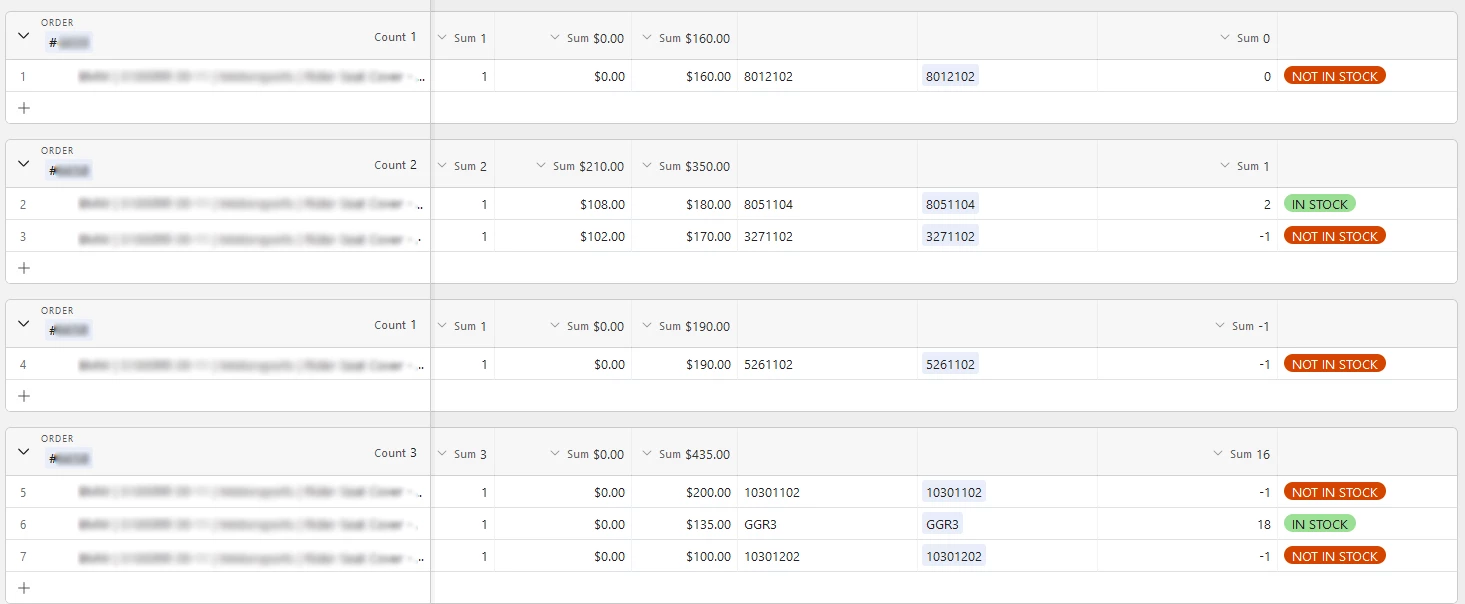Screen dimensions: 1465x604
Task: Open linked record 8051104 chip
Action: pyautogui.click(x=950, y=204)
